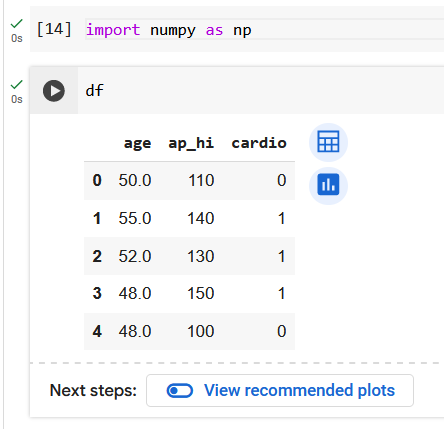Viewport: 444px width, 429px height.
Task: Click row index 0 in table
Action: 97,180
